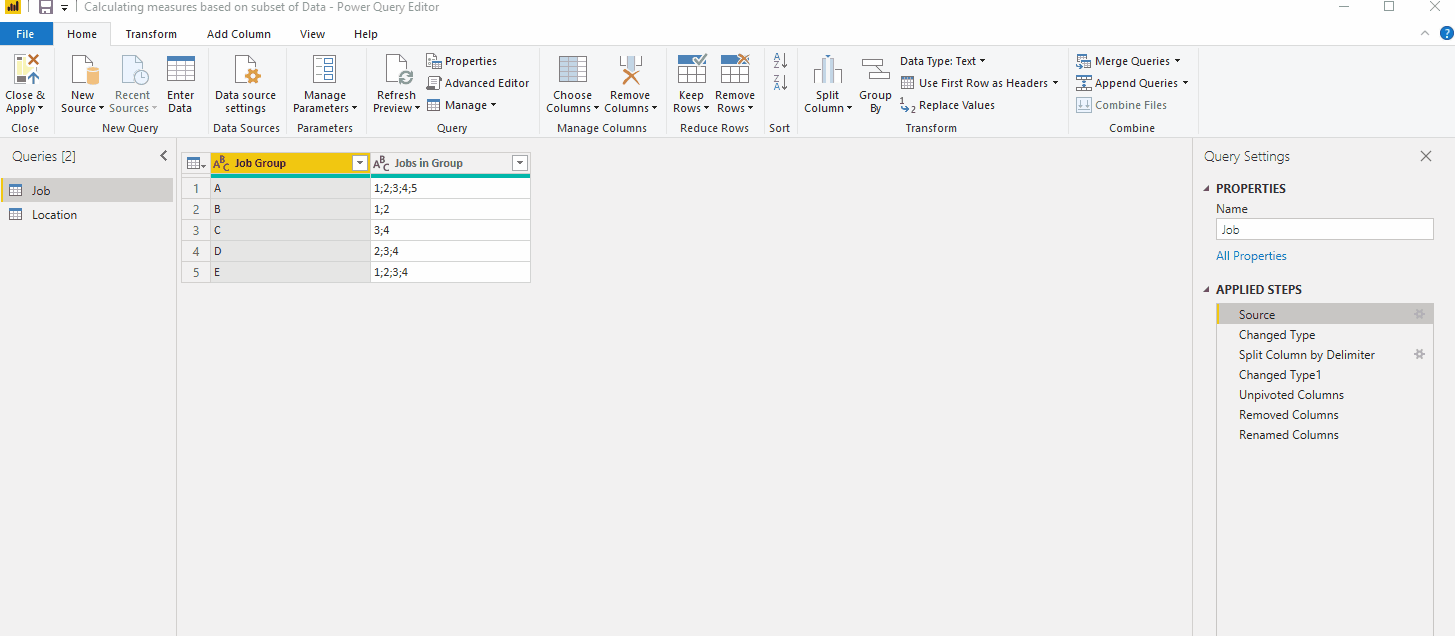Open the Job Group column filter dropdown
Screen dimensions: 1455x636
(x=360, y=163)
